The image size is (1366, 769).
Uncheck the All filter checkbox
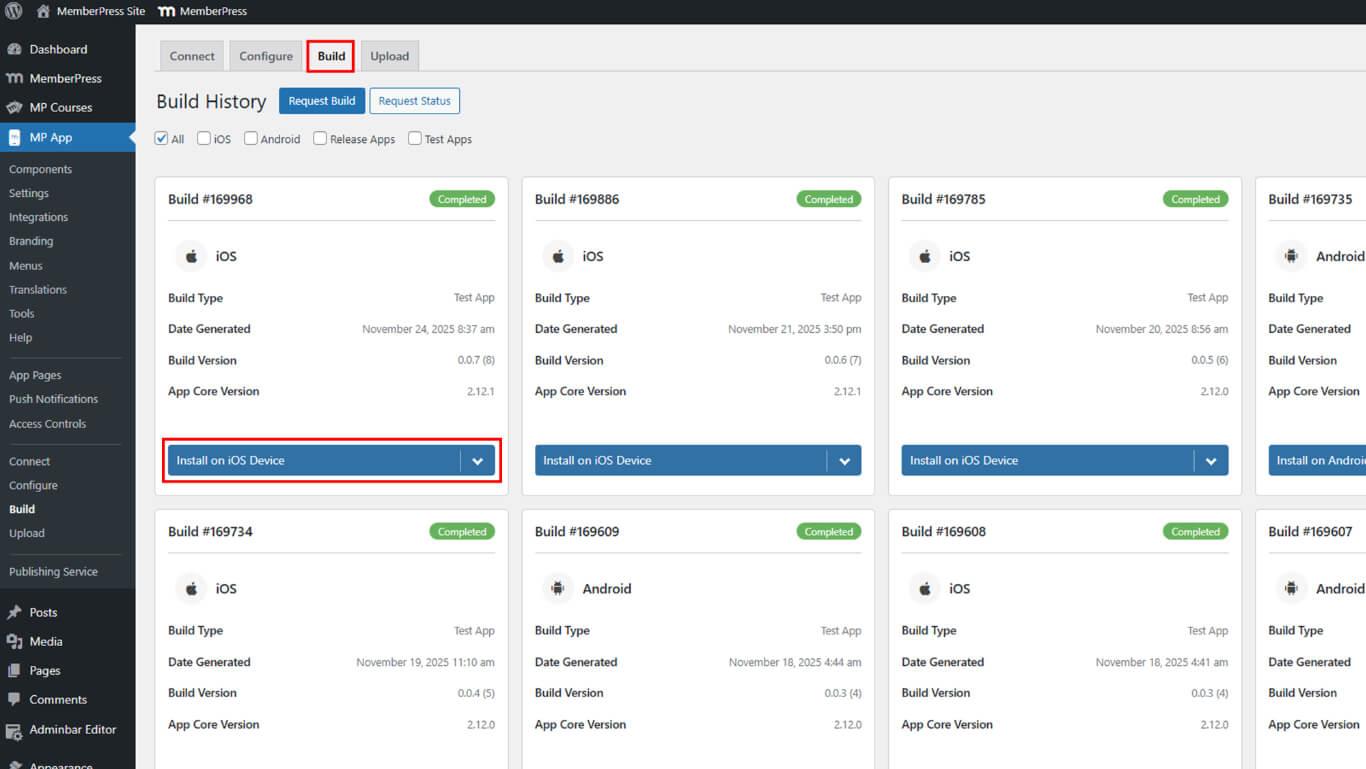coord(161,139)
